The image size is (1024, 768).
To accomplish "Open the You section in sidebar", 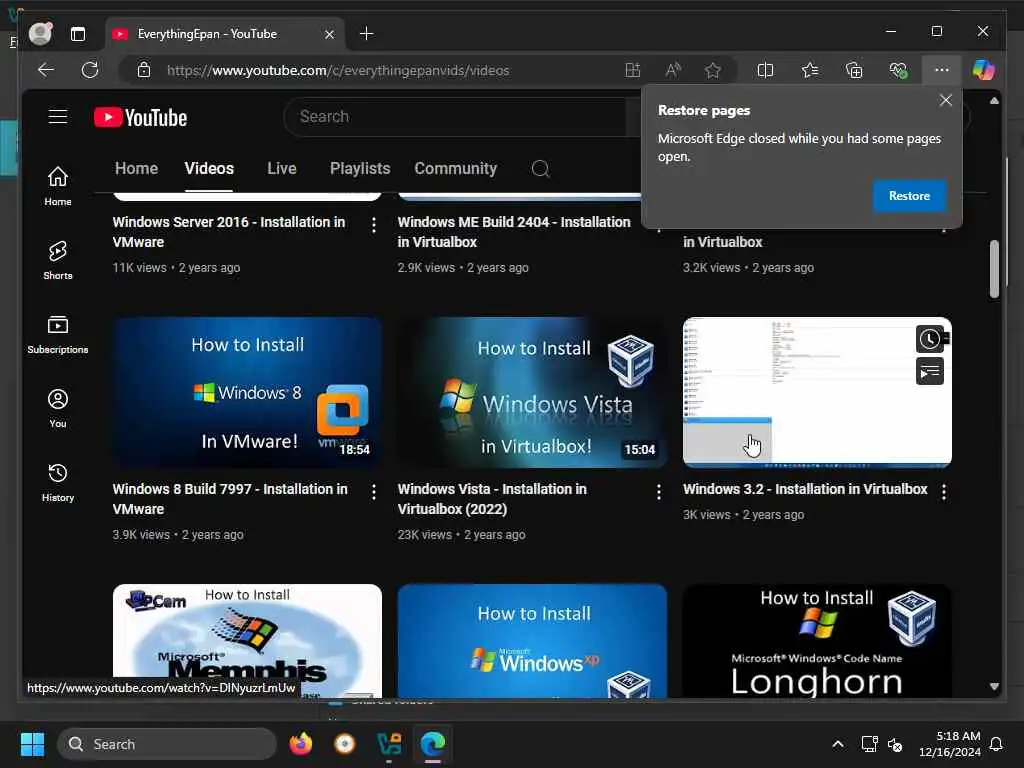I will (x=57, y=408).
